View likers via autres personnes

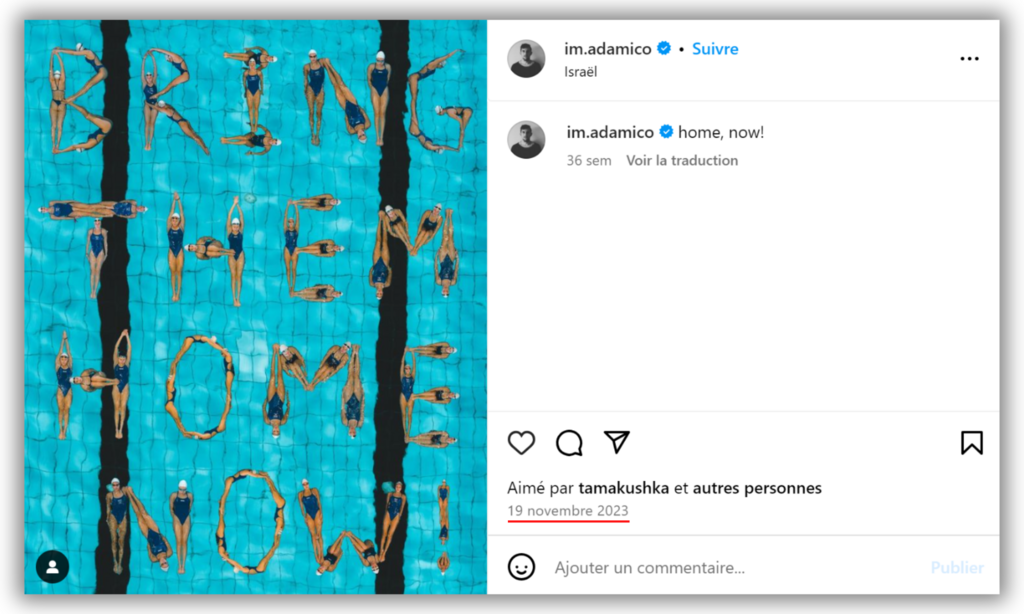click(757, 488)
